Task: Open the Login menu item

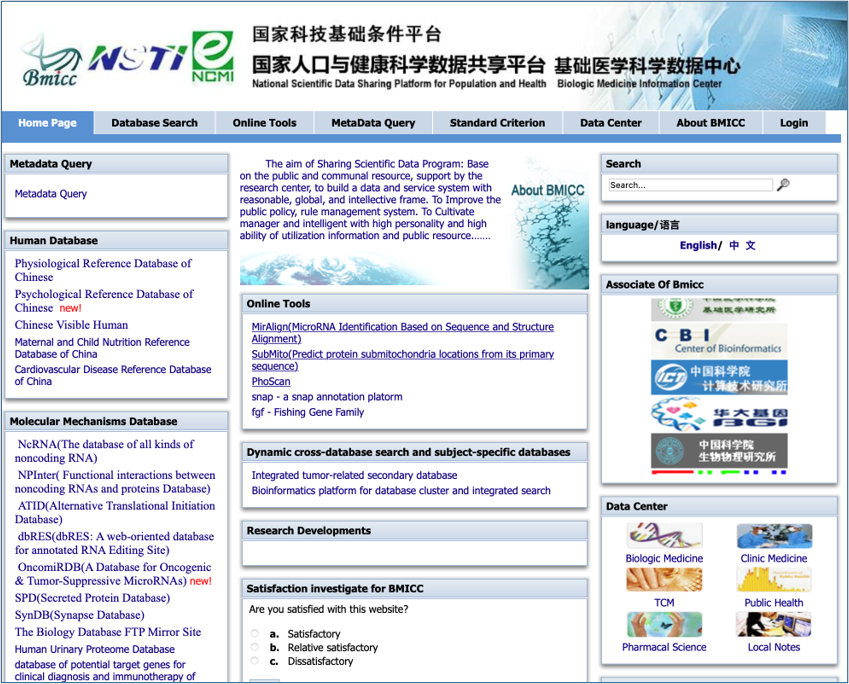Action: click(793, 123)
